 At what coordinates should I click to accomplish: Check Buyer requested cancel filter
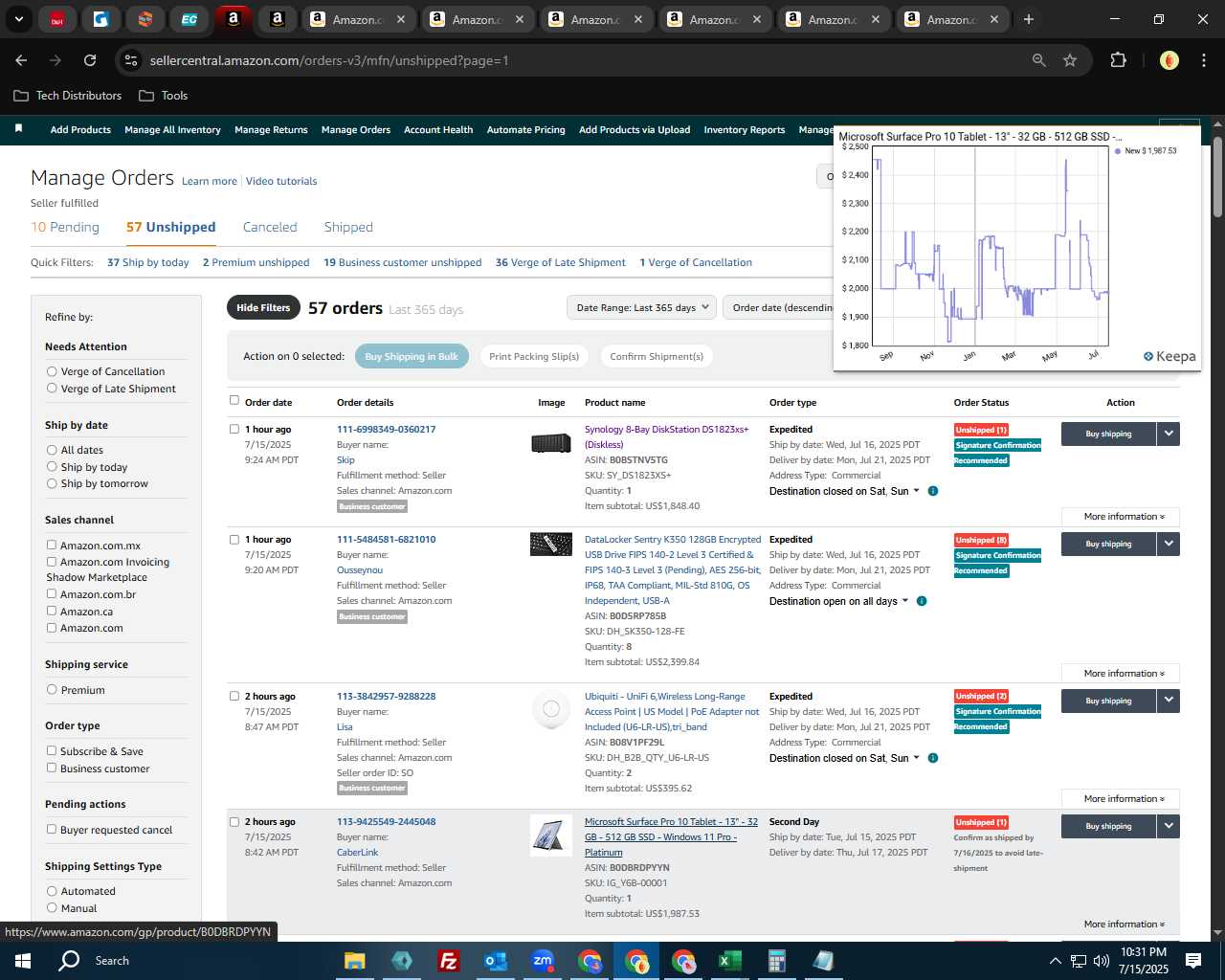coord(52,829)
